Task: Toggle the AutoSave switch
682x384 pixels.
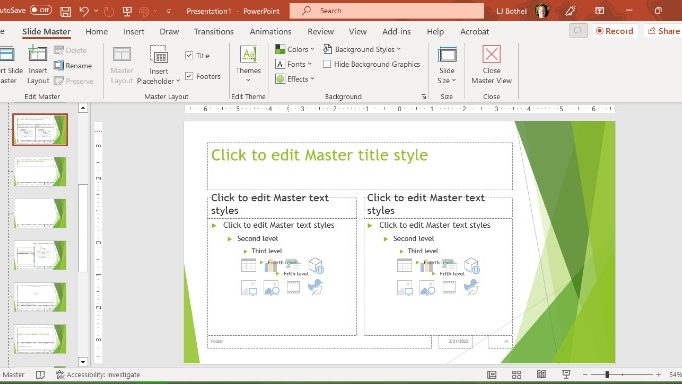Action: [x=41, y=10]
